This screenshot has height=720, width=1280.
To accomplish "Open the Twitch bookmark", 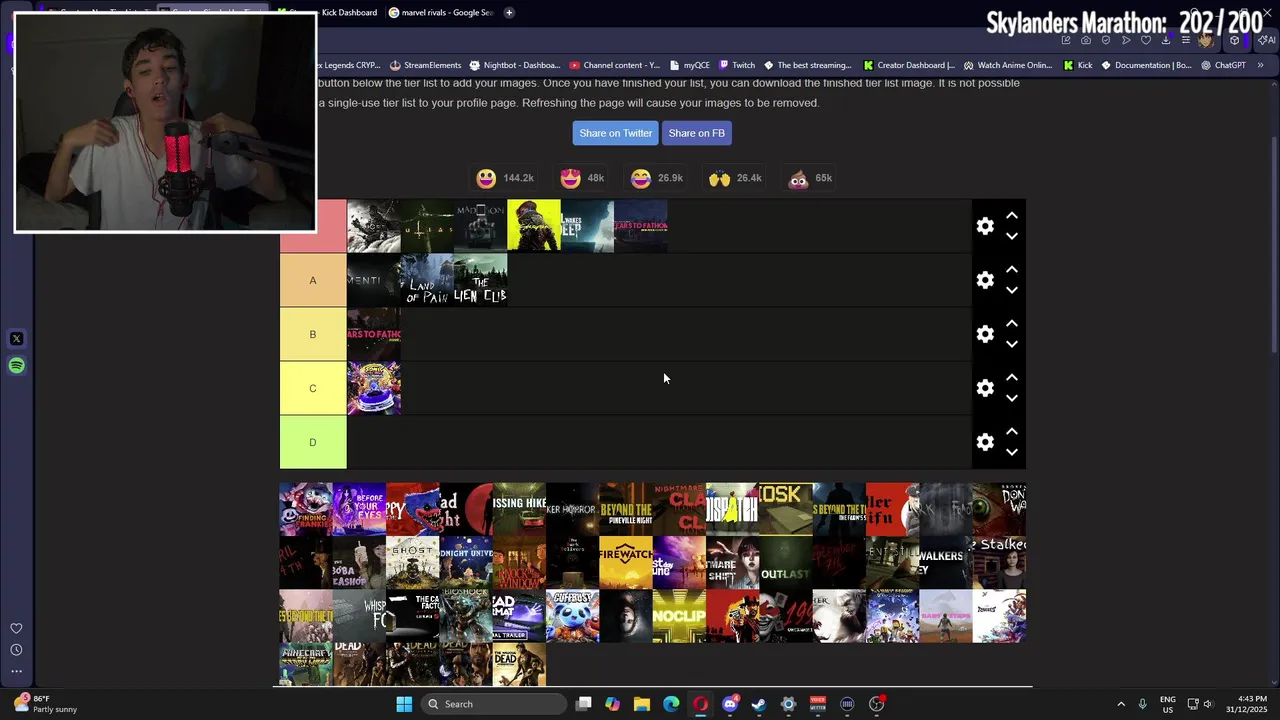I will pyautogui.click(x=737, y=65).
